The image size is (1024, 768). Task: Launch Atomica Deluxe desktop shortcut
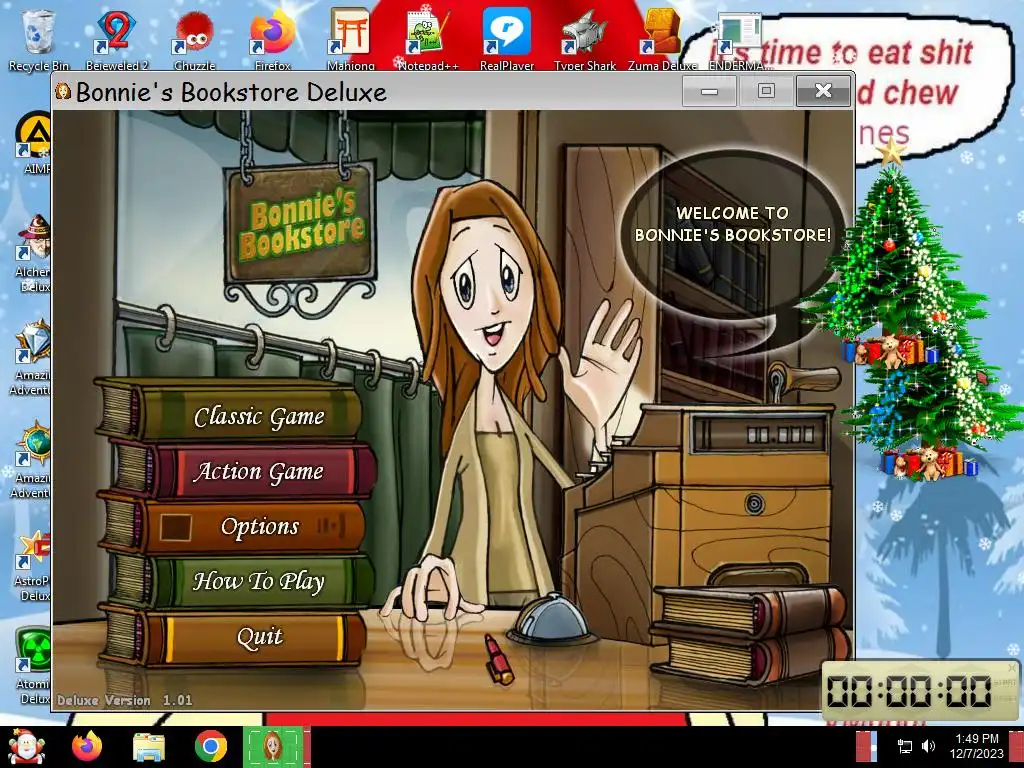click(33, 666)
